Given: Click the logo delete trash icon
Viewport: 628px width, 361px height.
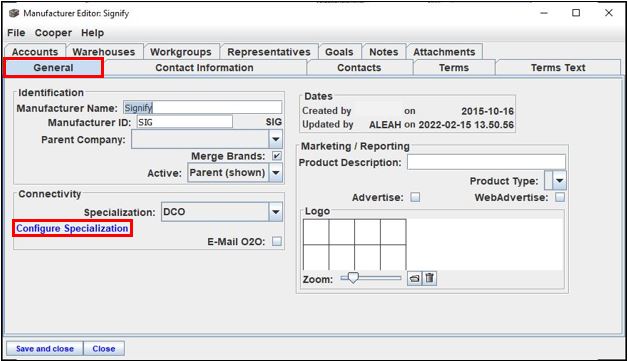Looking at the screenshot, I should pyautogui.click(x=429, y=278).
